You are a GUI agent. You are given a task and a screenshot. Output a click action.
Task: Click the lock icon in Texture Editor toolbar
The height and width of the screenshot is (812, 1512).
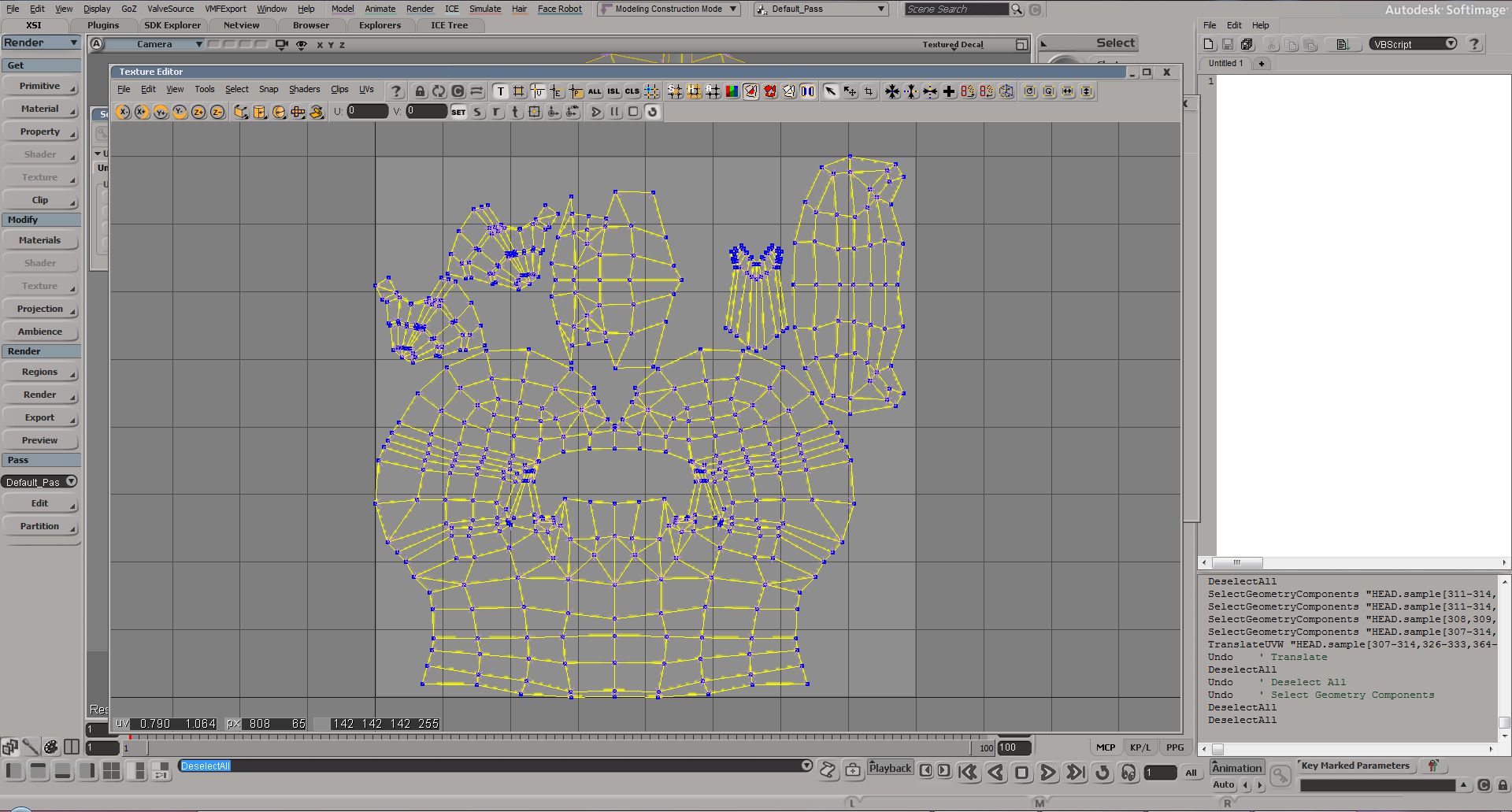click(x=420, y=91)
